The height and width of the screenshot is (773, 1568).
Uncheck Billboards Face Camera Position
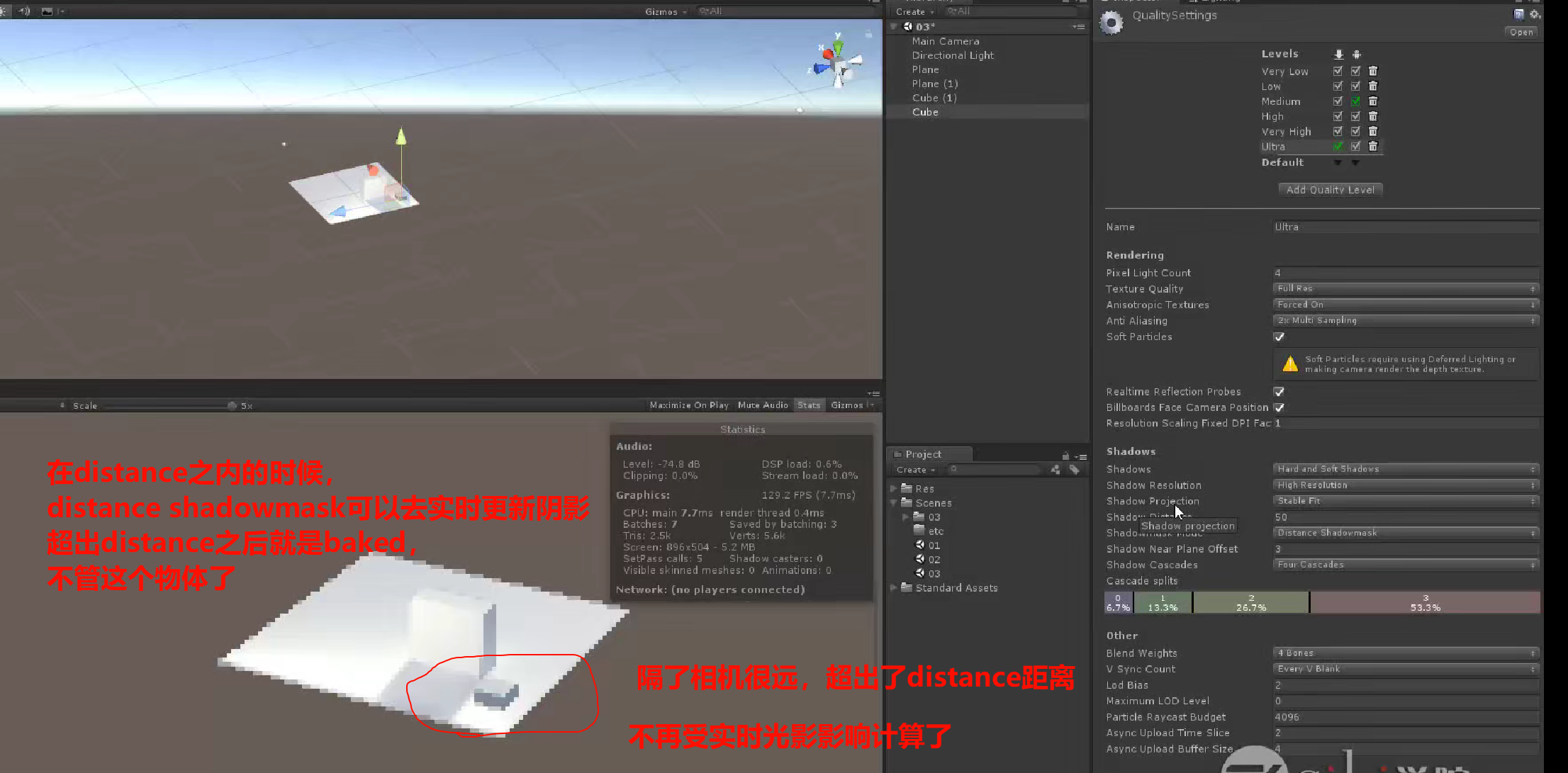[1279, 407]
